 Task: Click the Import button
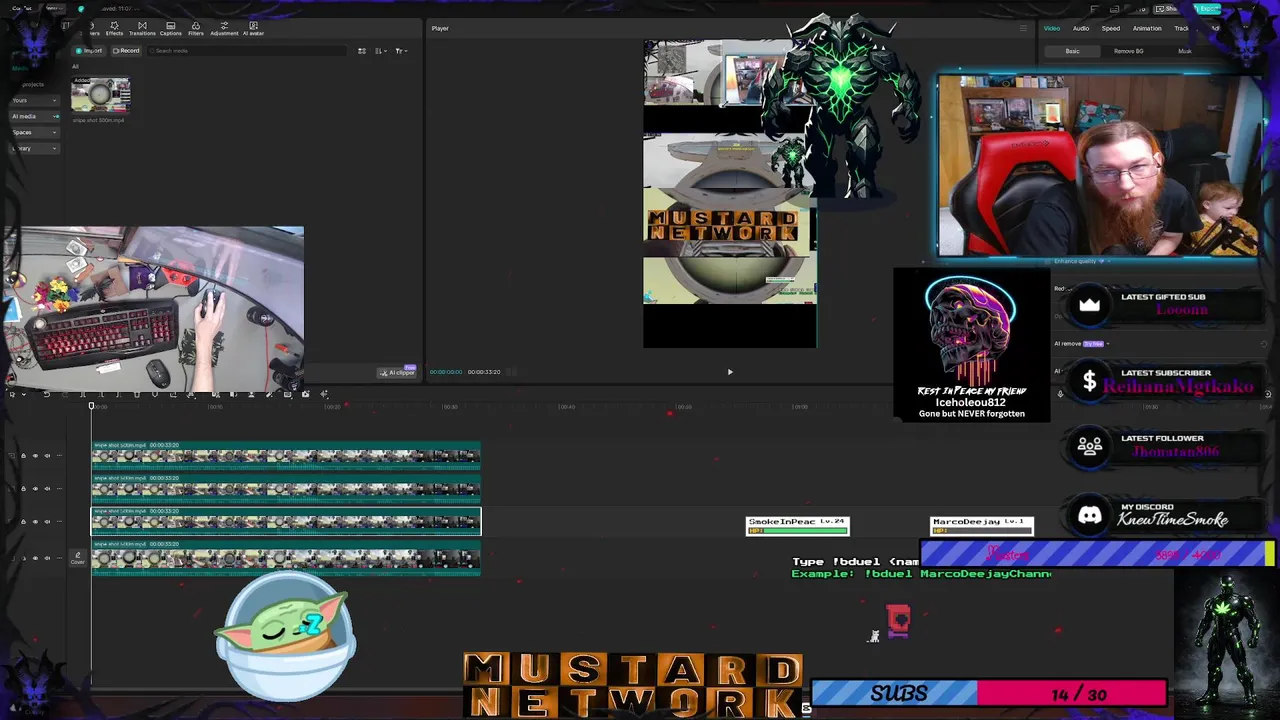(x=89, y=50)
